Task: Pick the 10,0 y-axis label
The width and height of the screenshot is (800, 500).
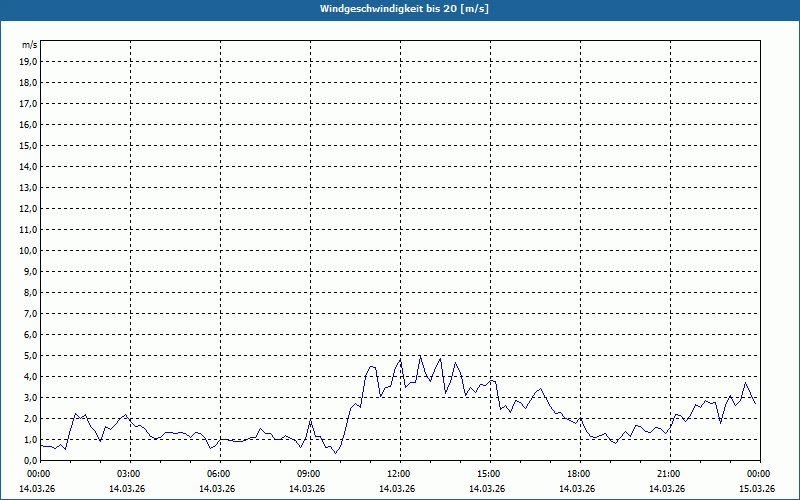Action: tap(29, 250)
